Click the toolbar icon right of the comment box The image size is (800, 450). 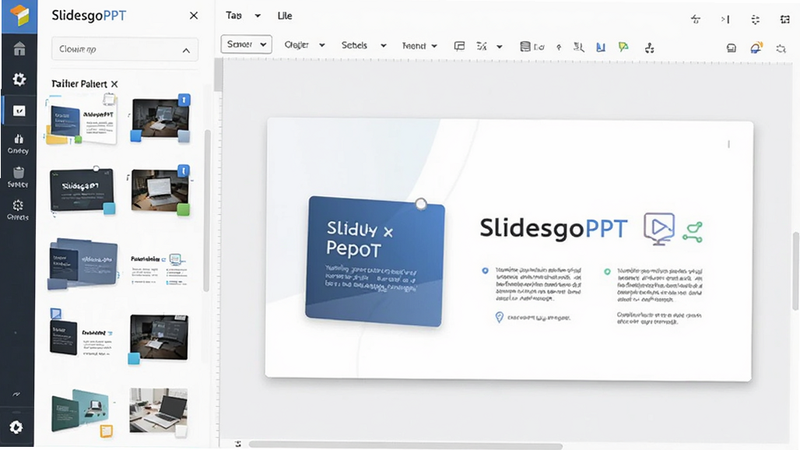482,46
